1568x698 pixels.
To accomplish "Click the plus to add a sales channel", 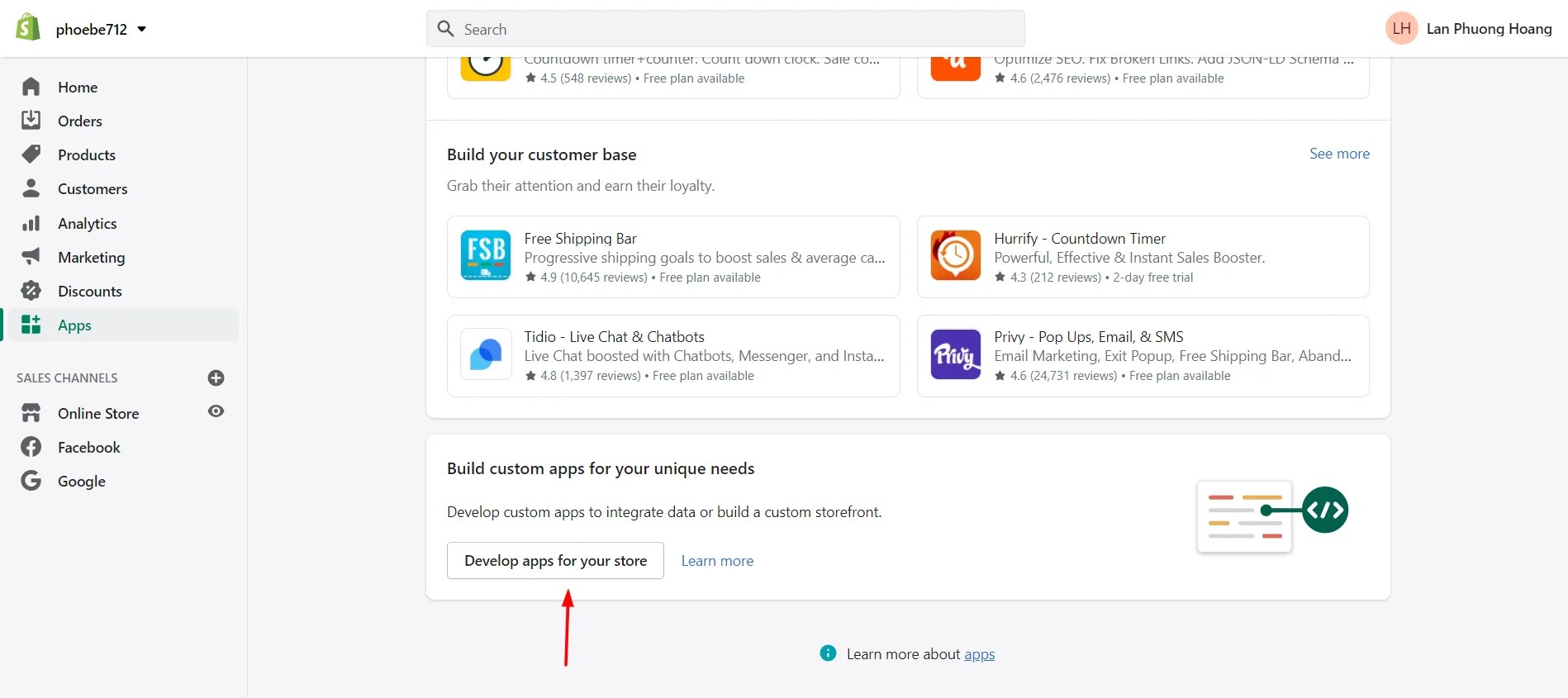I will pos(215,377).
